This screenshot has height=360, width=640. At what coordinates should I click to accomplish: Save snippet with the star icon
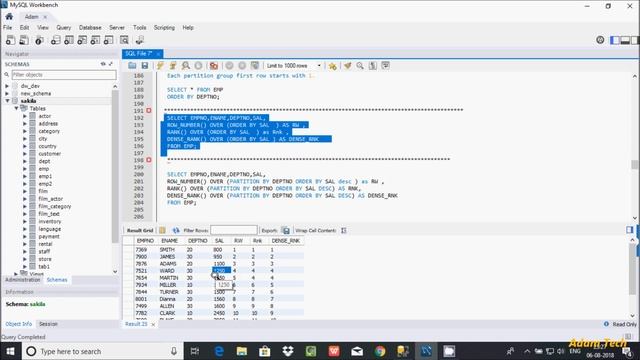point(333,66)
